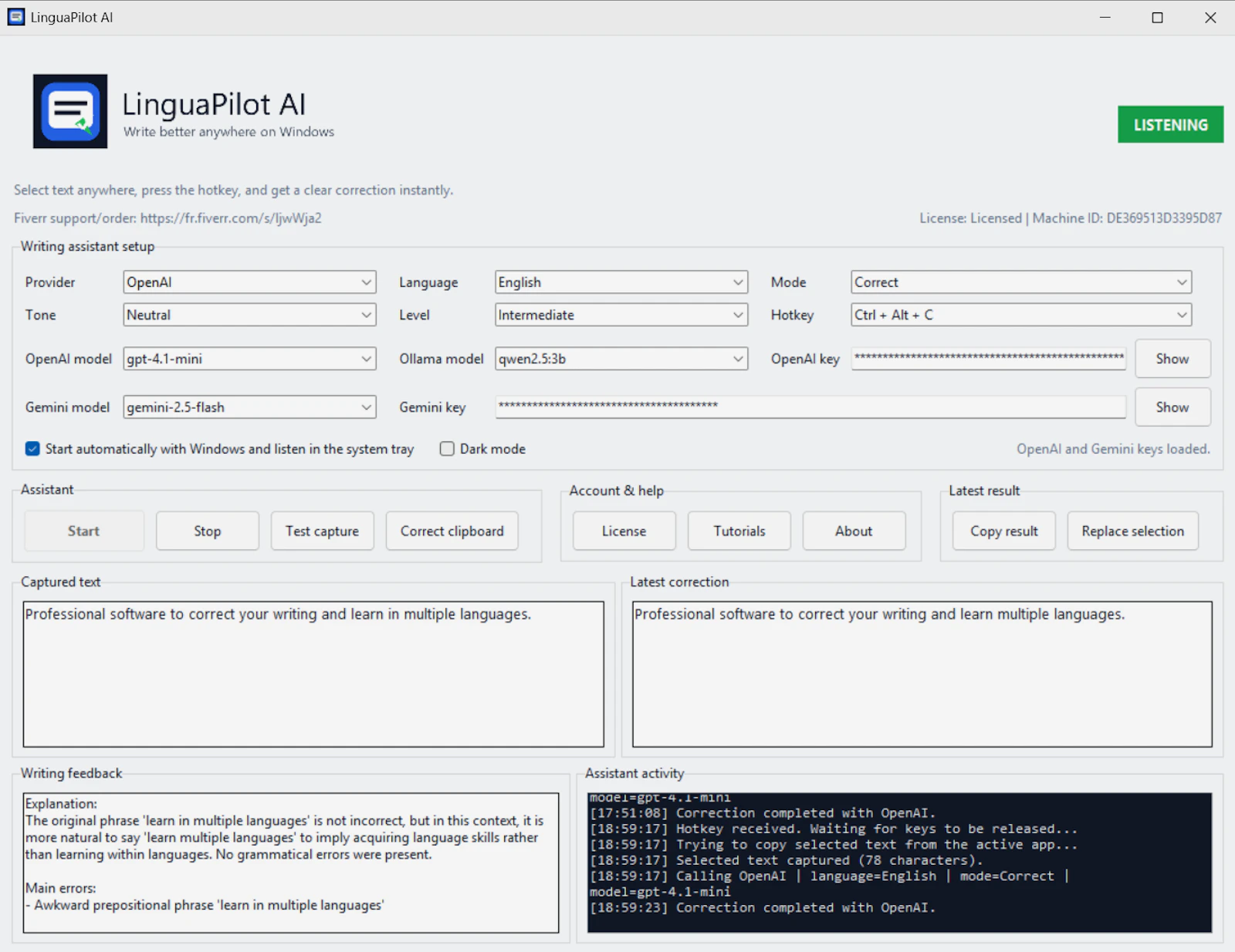Image resolution: width=1235 pixels, height=952 pixels.
Task: Click the small title bar app icon
Action: tap(16, 17)
